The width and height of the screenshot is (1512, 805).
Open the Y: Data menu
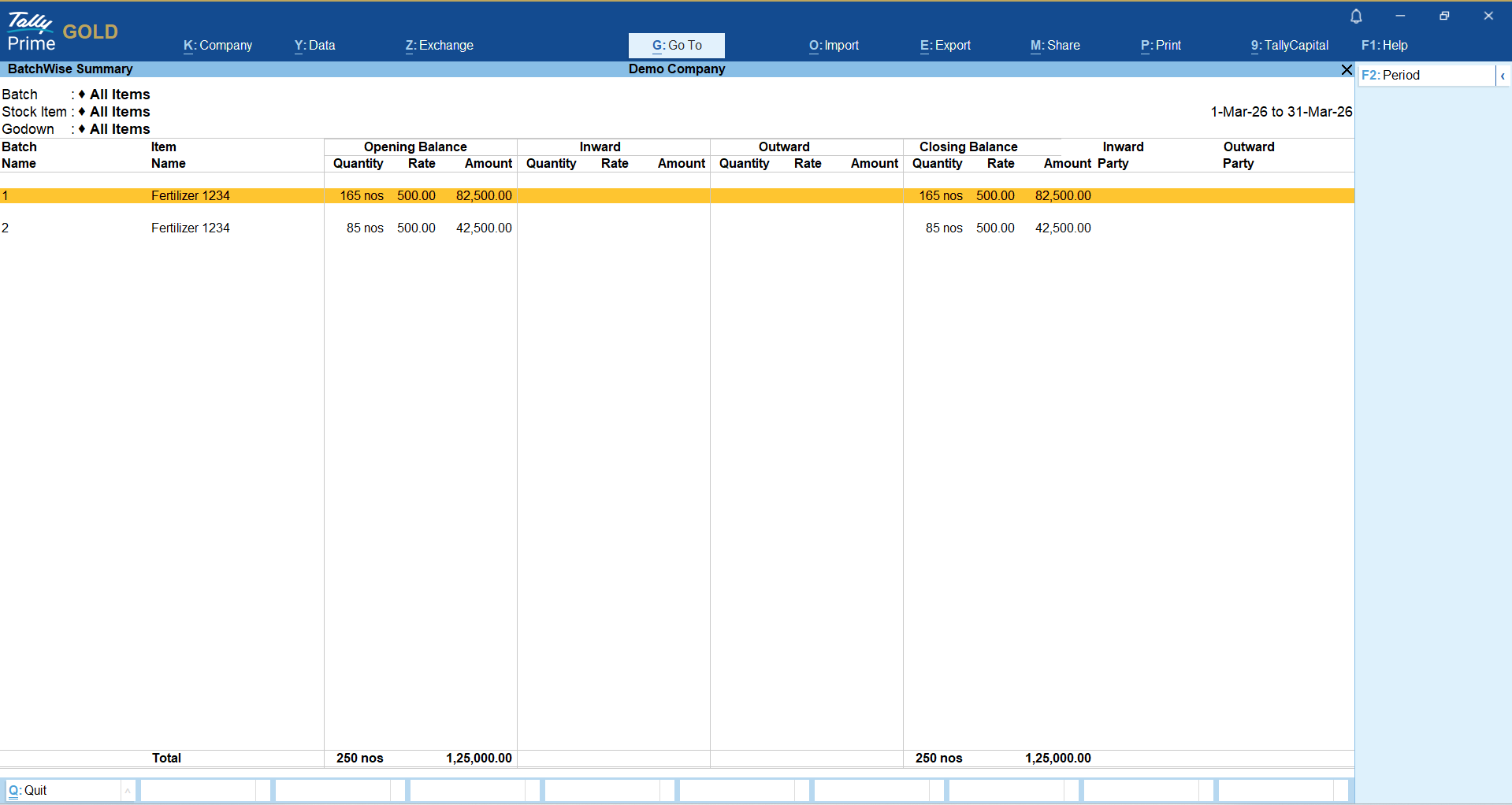click(x=314, y=46)
